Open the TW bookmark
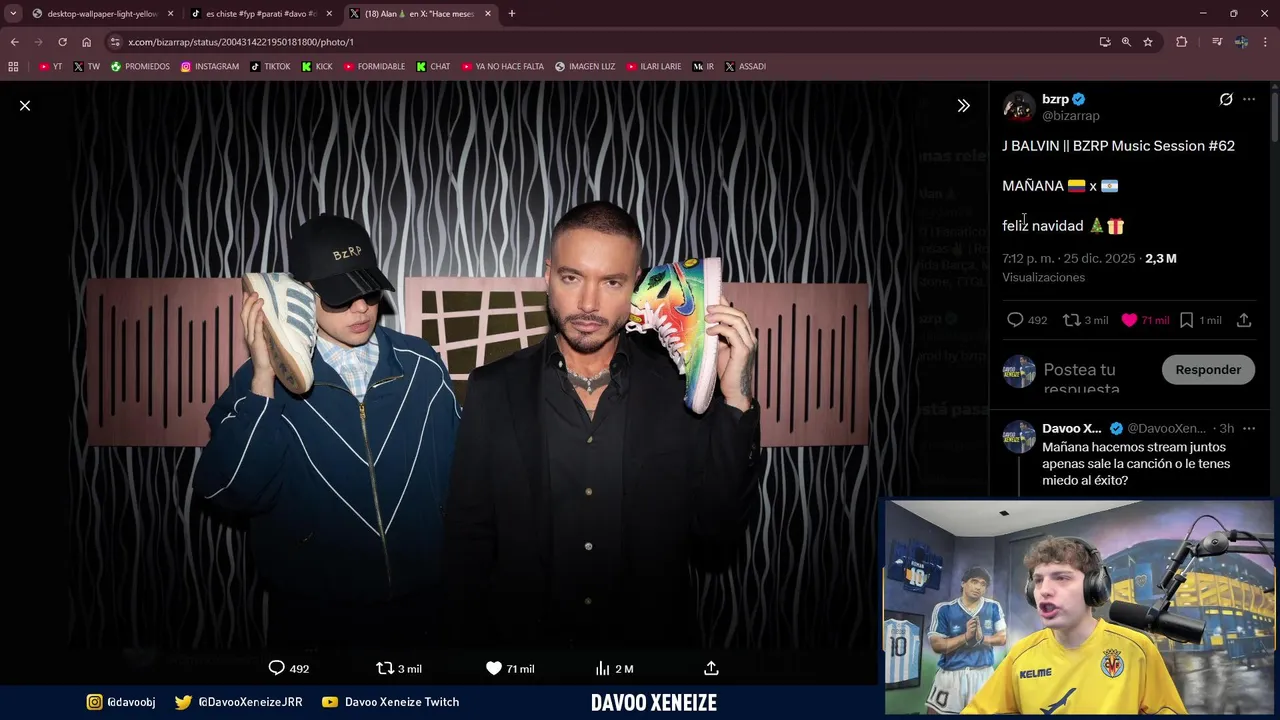 pos(86,66)
